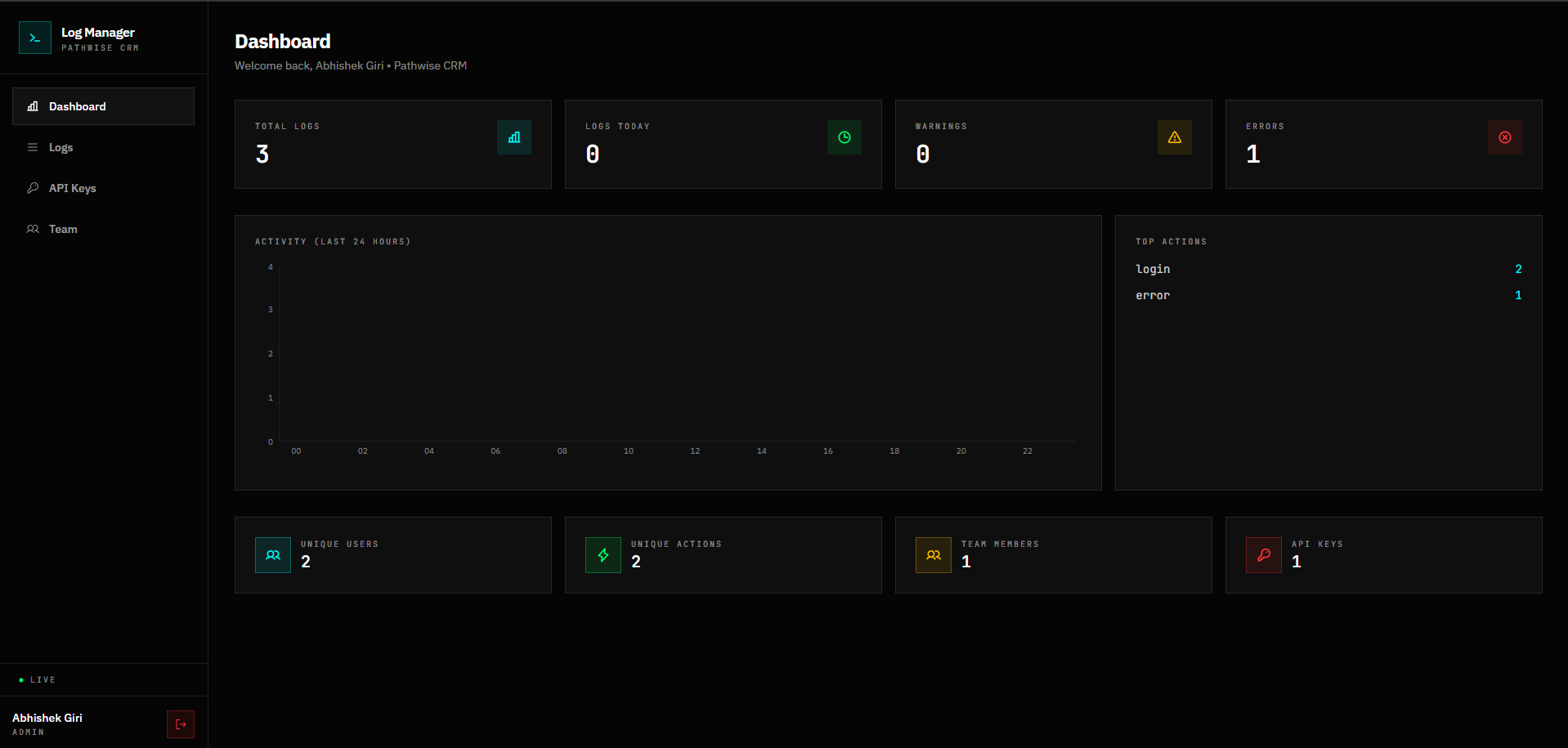
Task: Switch to the Team section
Action: (61, 229)
